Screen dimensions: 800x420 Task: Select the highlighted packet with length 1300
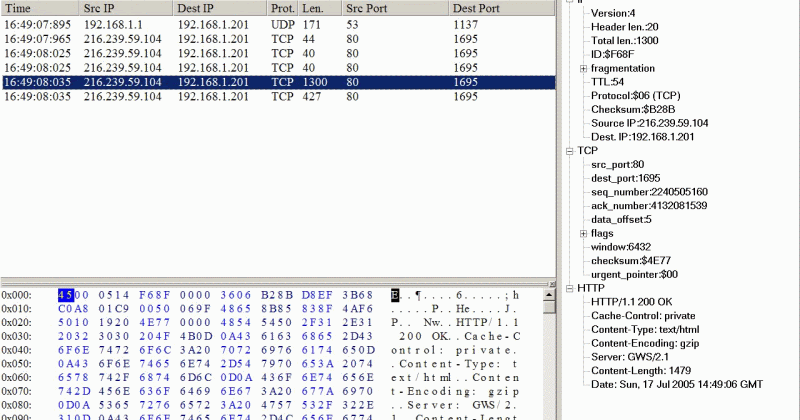click(x=279, y=82)
